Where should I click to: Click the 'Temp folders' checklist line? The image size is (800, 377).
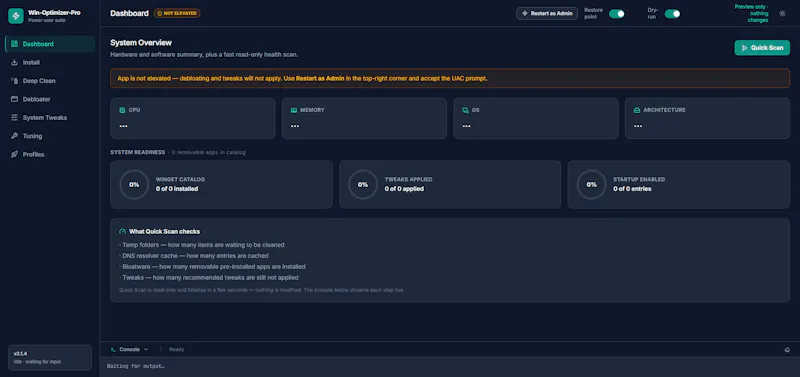click(202, 245)
